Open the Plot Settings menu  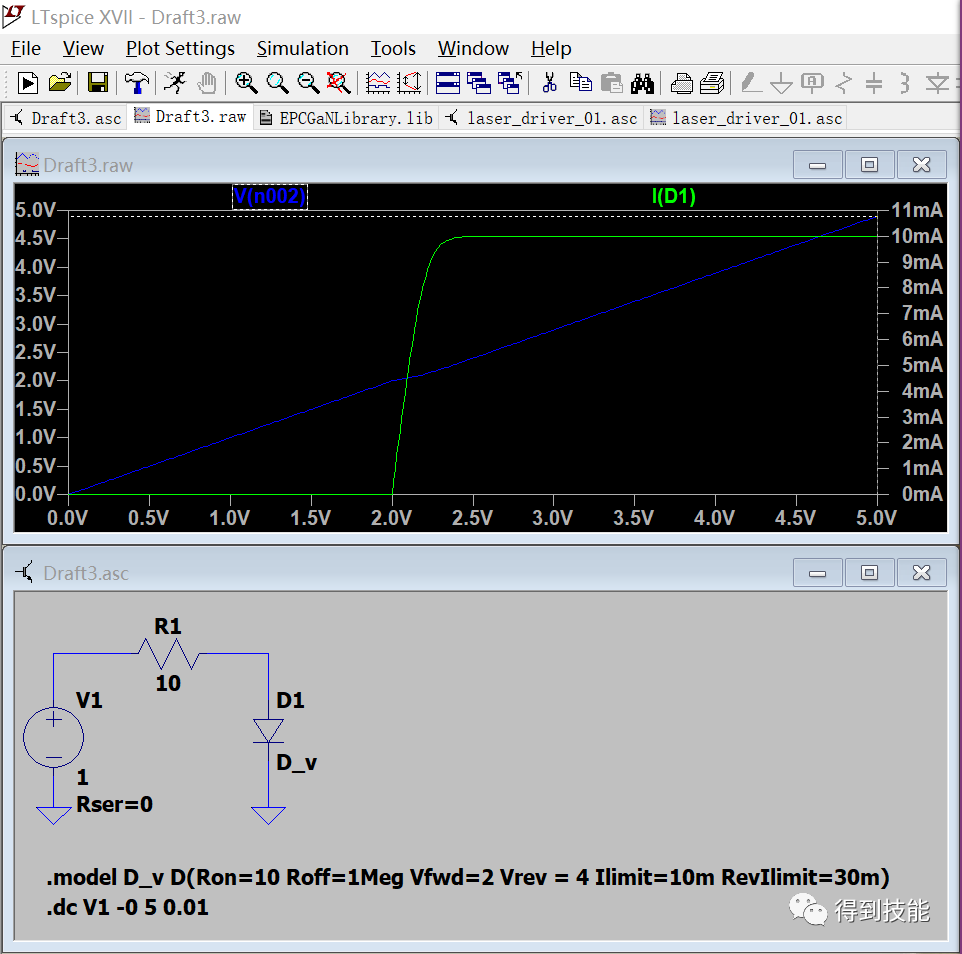(180, 48)
